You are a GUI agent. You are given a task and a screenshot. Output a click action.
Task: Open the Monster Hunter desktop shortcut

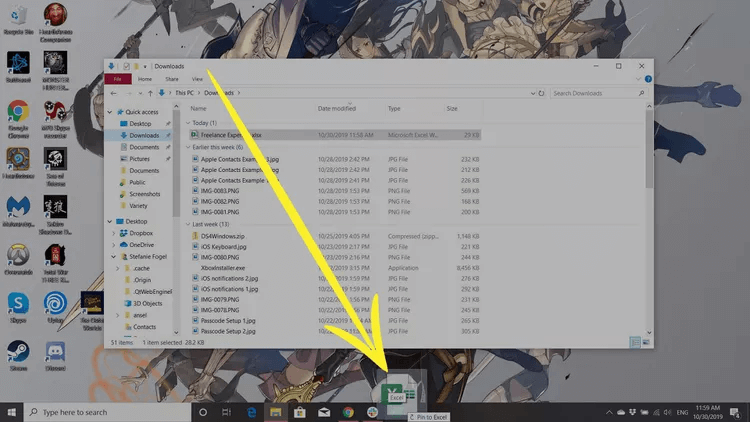tap(55, 71)
